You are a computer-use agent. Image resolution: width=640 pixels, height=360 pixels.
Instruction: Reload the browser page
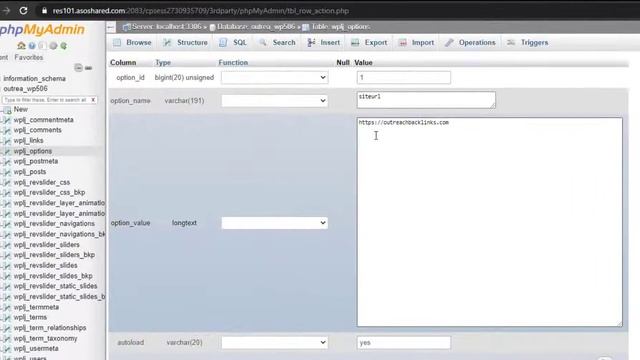23,11
